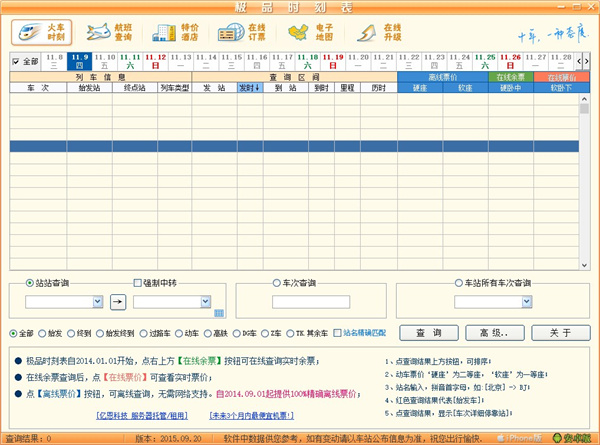The width and height of the screenshot is (600, 445).
Task: Enable the 强制中转 forced transfer checkbox
Action: pos(137,283)
